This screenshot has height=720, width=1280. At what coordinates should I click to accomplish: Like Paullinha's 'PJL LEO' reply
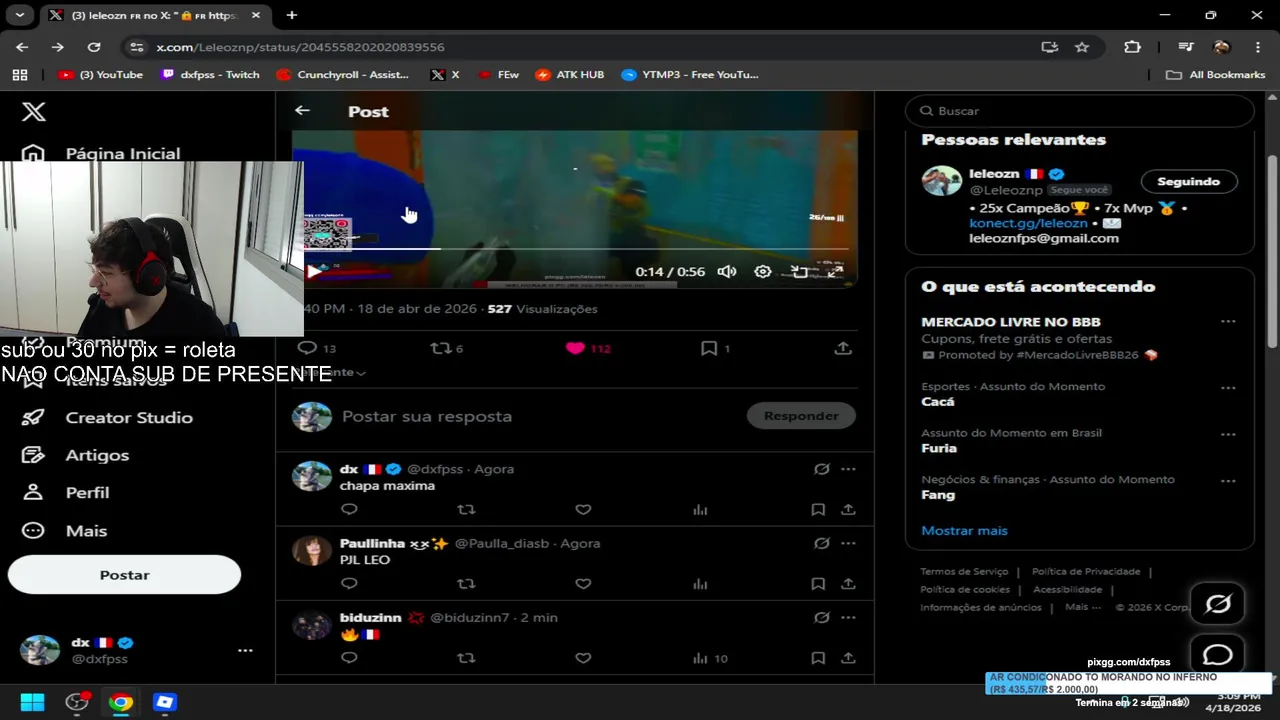pos(583,583)
